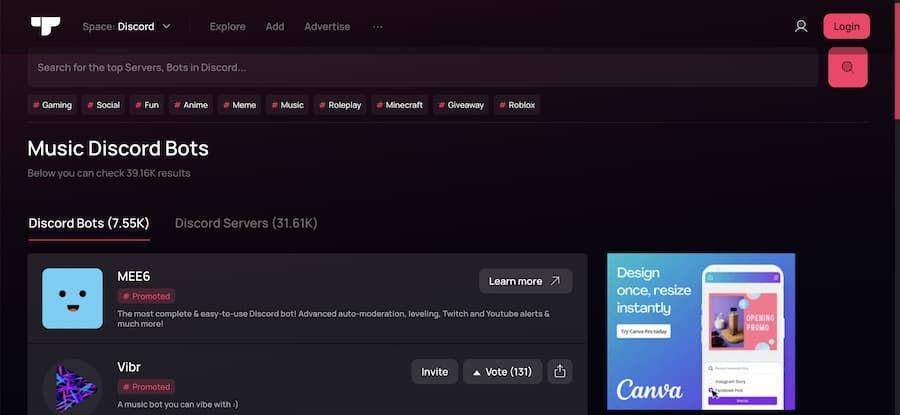The width and height of the screenshot is (900, 415).
Task: Click the Invite button for Vibr
Action: point(435,371)
